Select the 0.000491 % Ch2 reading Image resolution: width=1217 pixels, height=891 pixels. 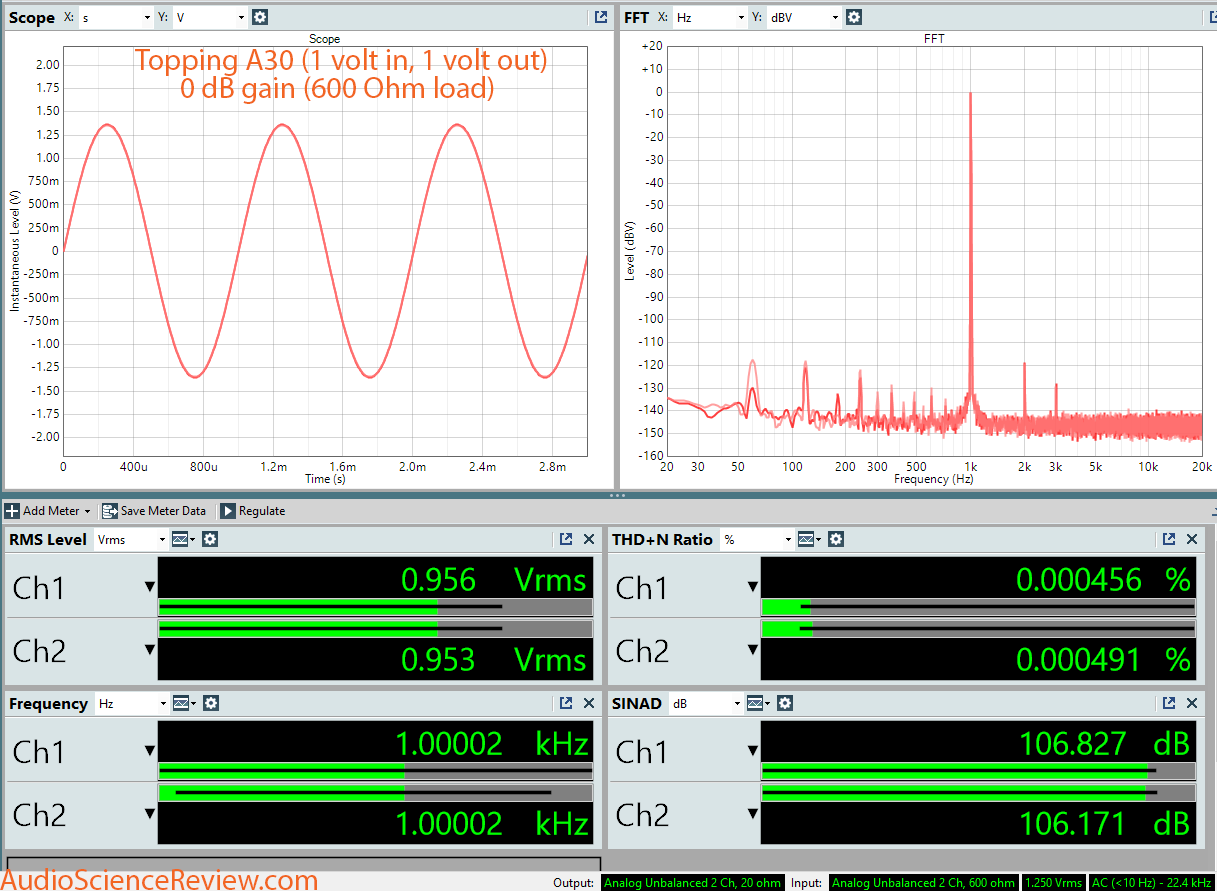click(1103, 659)
